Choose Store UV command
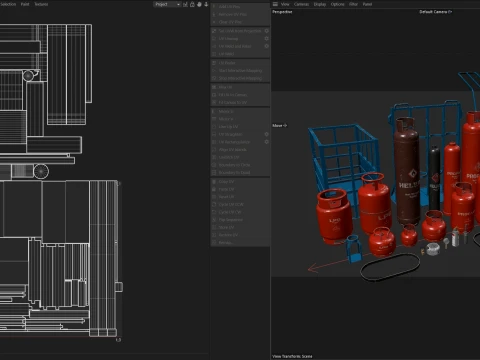Image resolution: width=480 pixels, height=360 pixels. point(240,227)
